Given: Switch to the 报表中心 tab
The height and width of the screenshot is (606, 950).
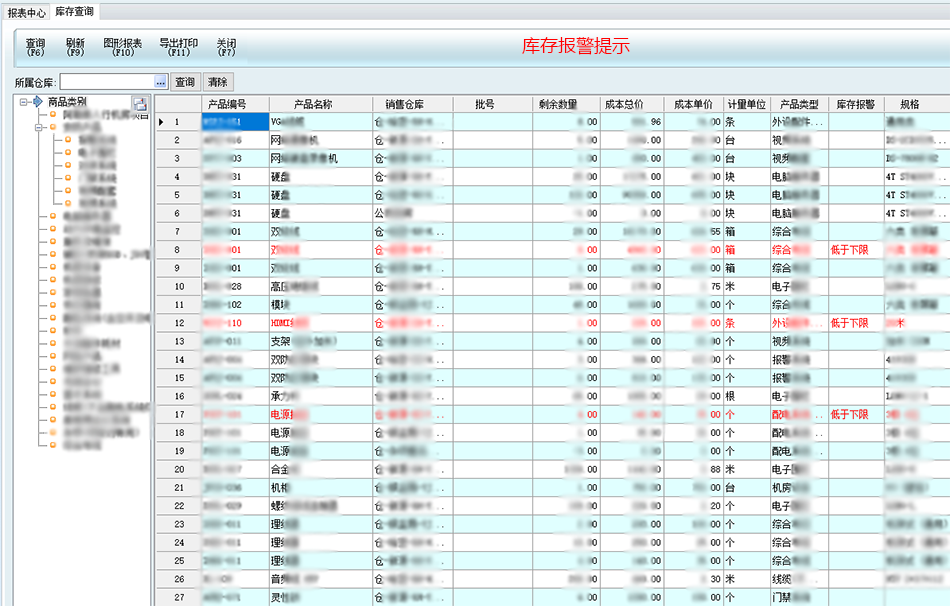Looking at the screenshot, I should coord(26,12).
